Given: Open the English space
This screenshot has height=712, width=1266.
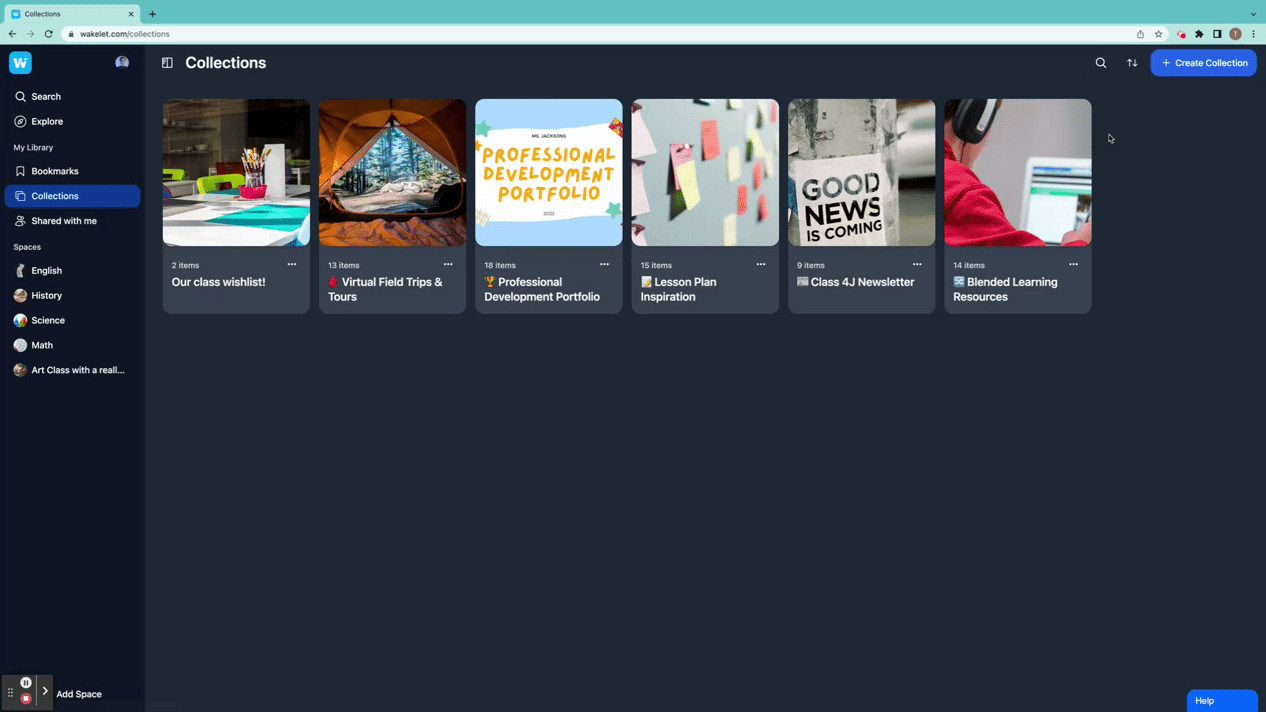Looking at the screenshot, I should 46,271.
